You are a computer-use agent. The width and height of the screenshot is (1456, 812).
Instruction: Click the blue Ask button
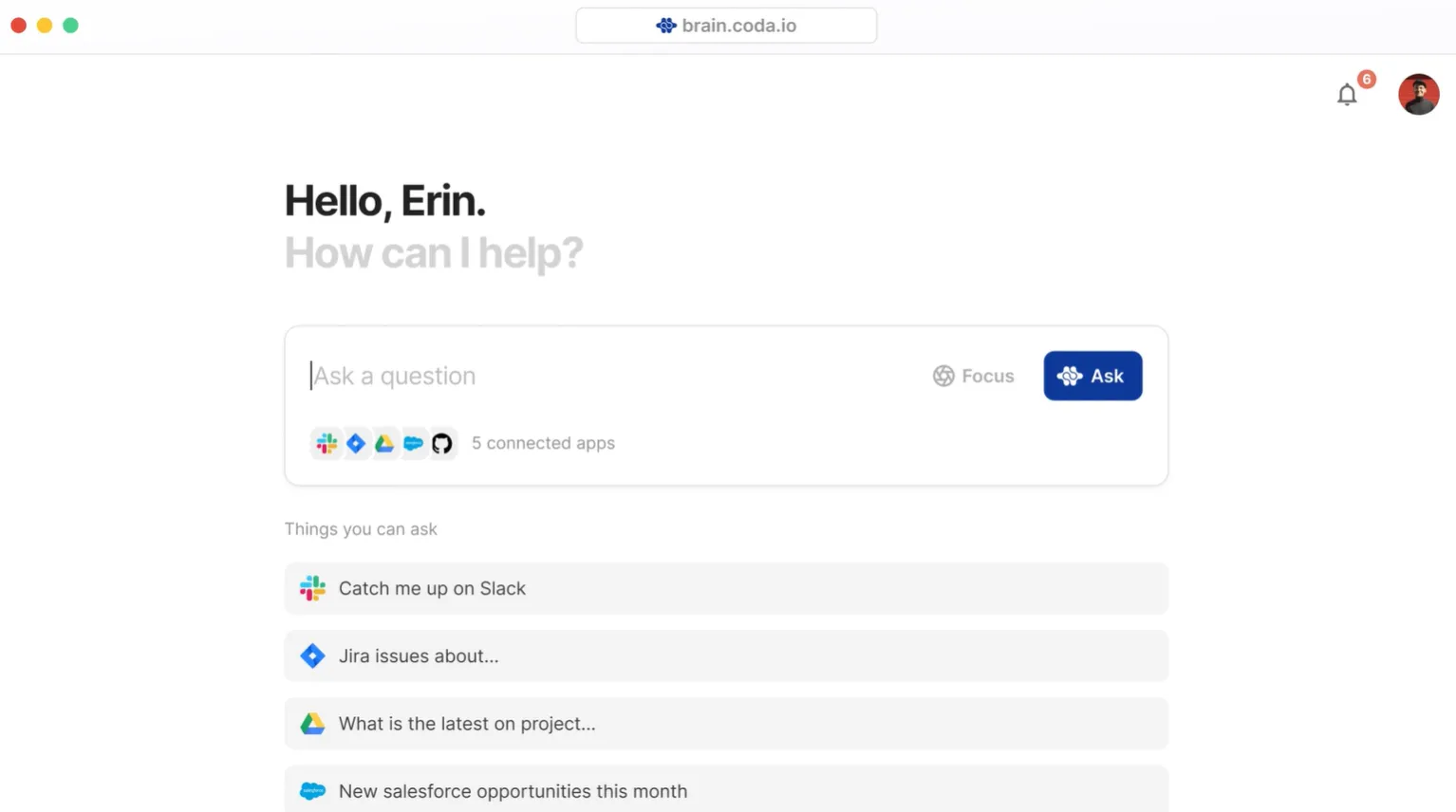[1092, 376]
